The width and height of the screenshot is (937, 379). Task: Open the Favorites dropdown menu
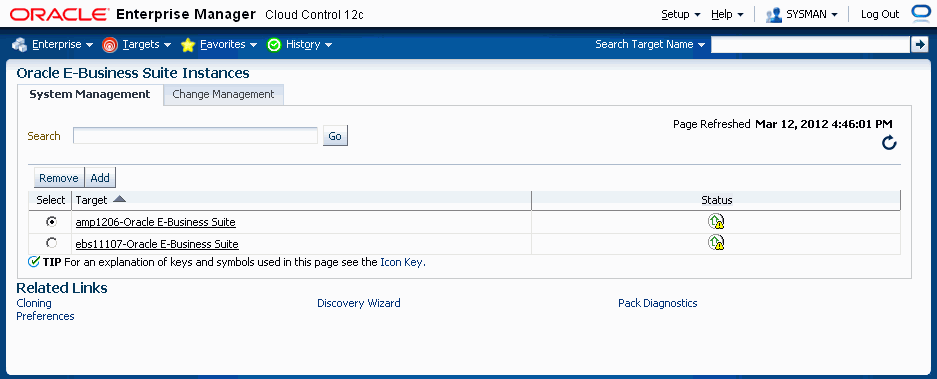(x=228, y=44)
